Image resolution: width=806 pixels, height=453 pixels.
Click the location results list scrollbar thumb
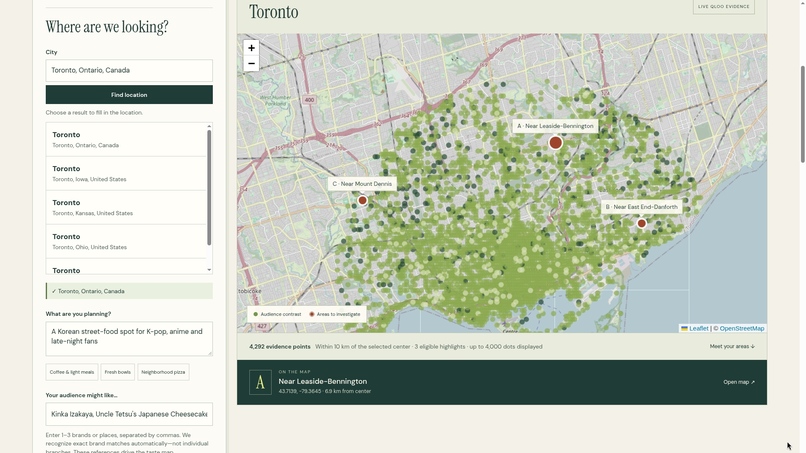point(209,188)
